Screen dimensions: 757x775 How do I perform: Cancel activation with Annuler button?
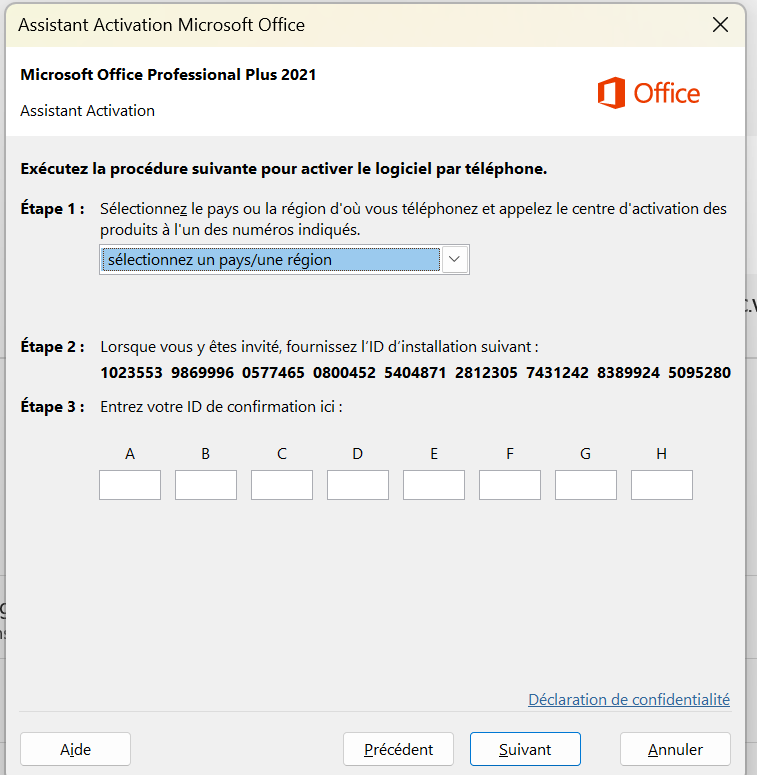(675, 749)
